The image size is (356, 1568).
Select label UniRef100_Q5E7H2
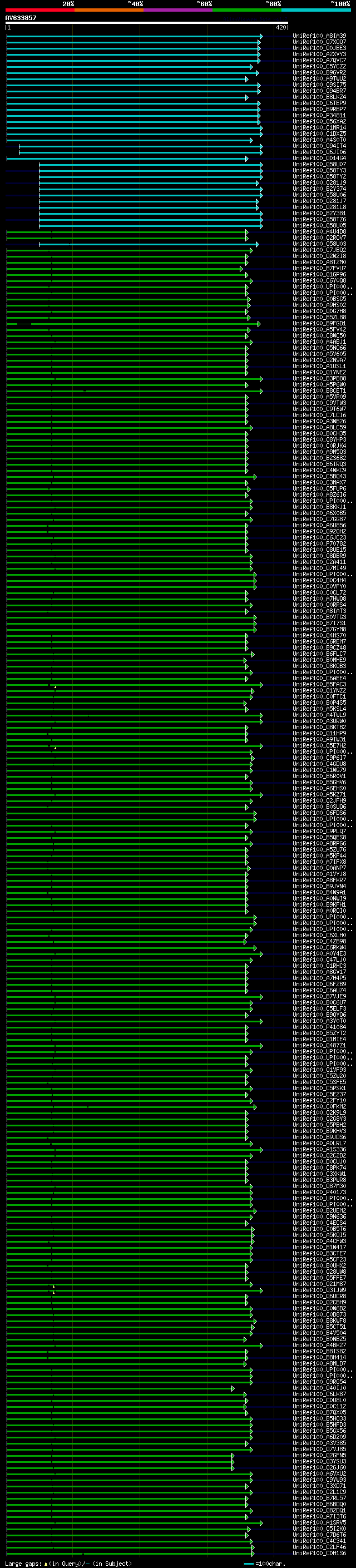(319, 746)
